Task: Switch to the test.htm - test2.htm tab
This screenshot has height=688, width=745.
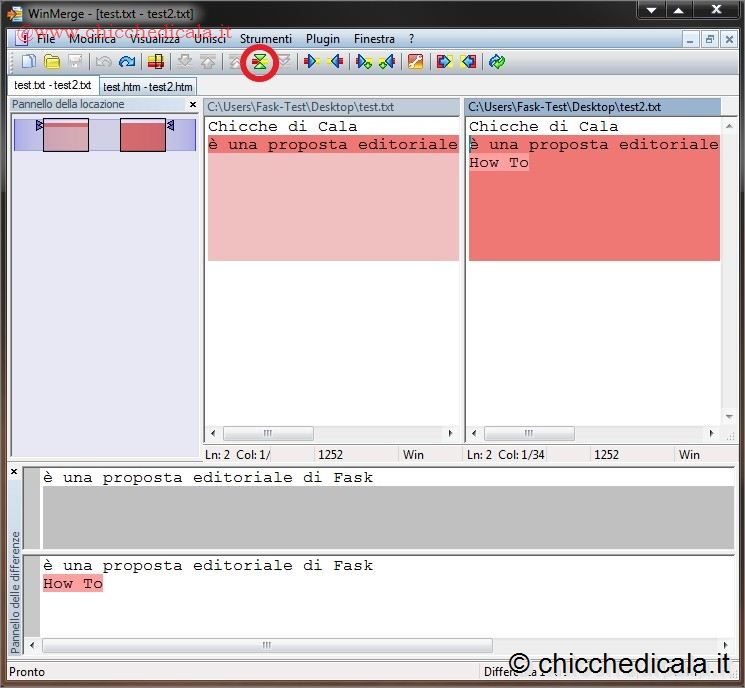Action: click(148, 87)
